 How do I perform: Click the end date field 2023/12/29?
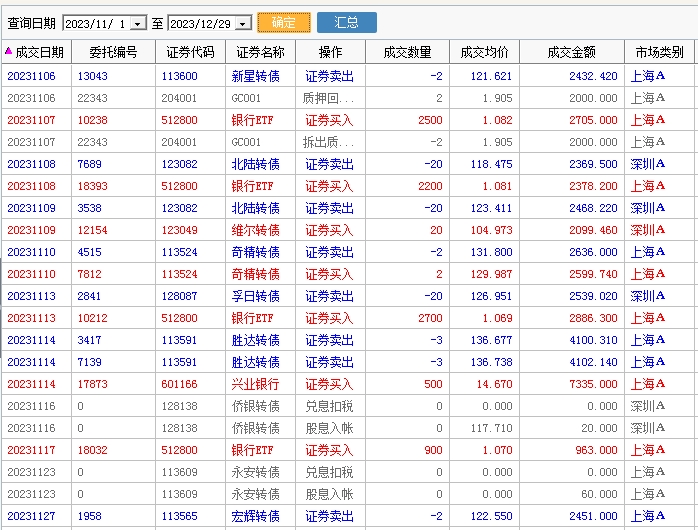tap(201, 23)
